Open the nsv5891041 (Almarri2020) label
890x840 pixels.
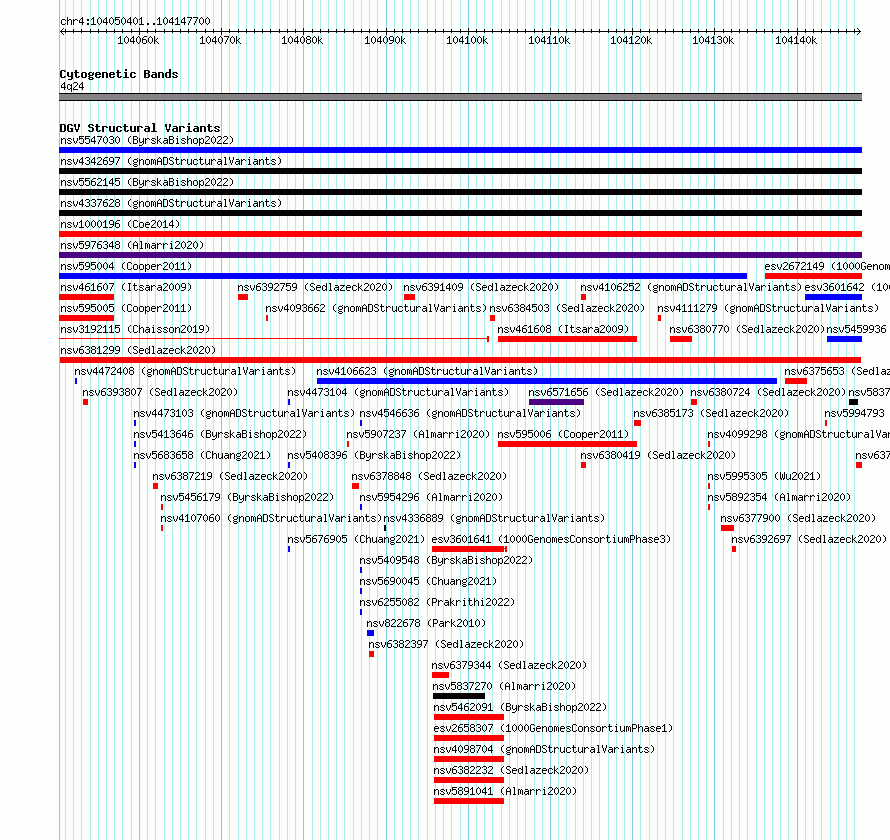(x=505, y=791)
